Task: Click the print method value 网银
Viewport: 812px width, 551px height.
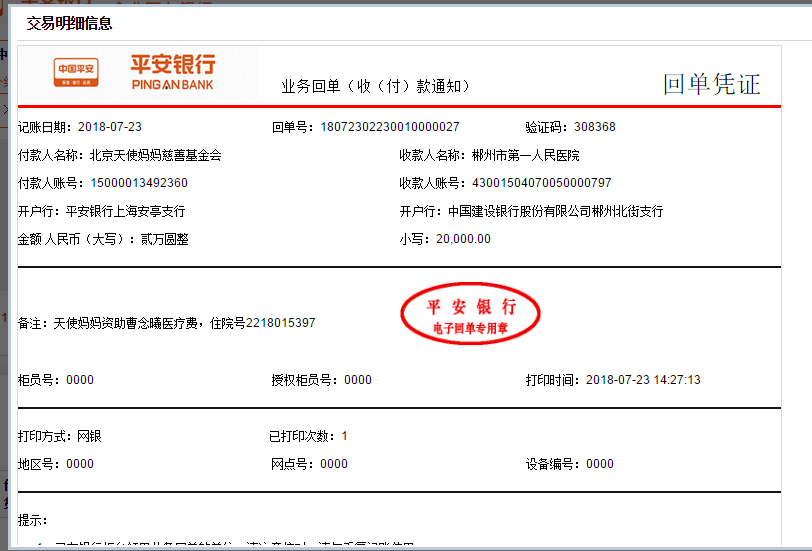Action: (x=89, y=436)
